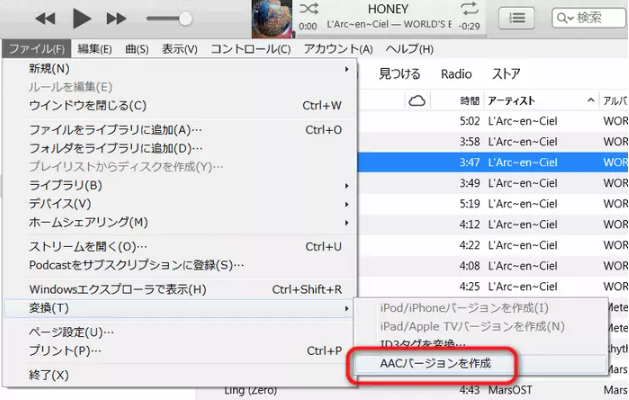Click the 検索 search field

tap(590, 18)
